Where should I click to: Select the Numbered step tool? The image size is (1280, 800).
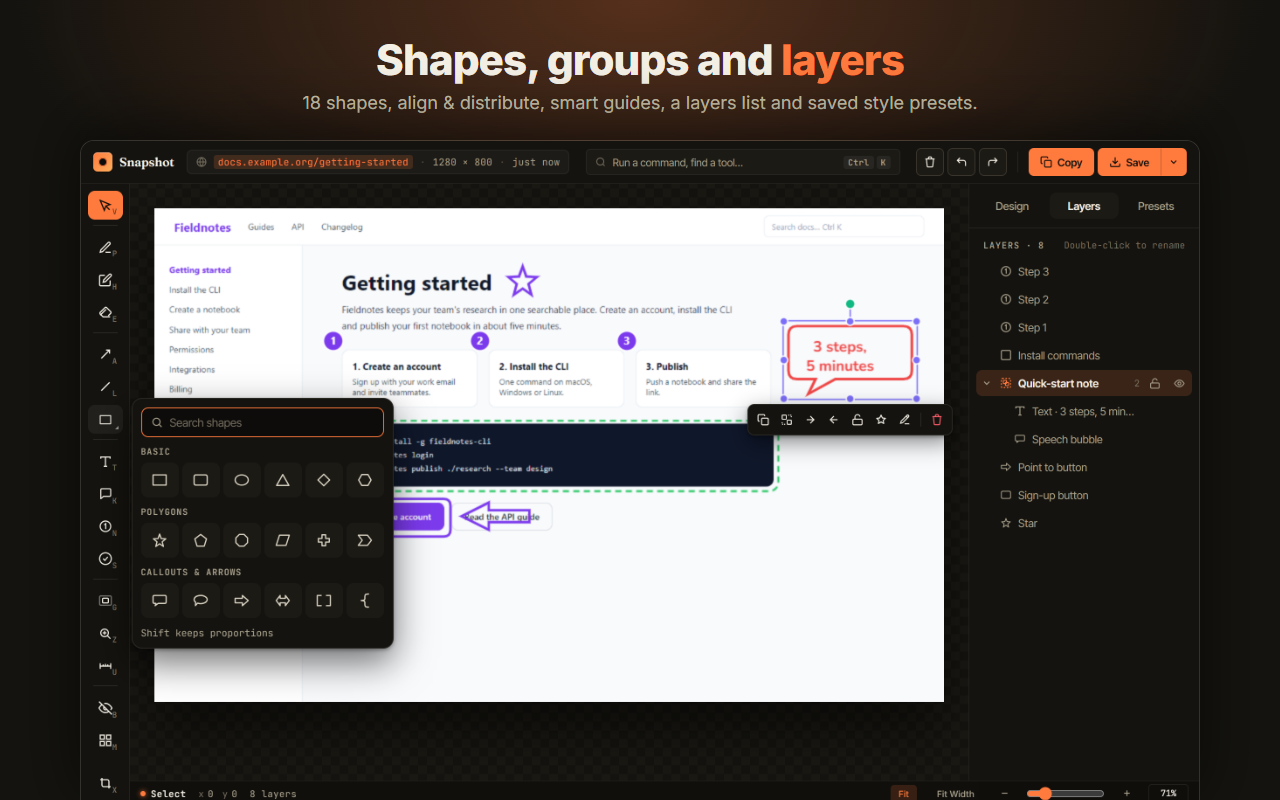point(105,526)
